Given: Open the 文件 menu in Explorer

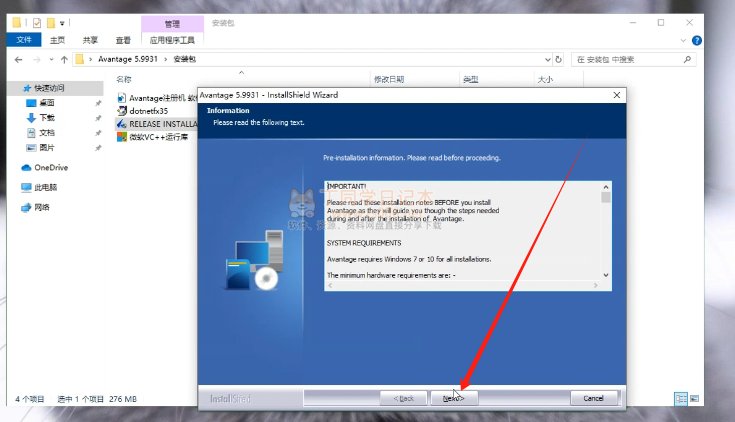Looking at the screenshot, I should (24, 40).
